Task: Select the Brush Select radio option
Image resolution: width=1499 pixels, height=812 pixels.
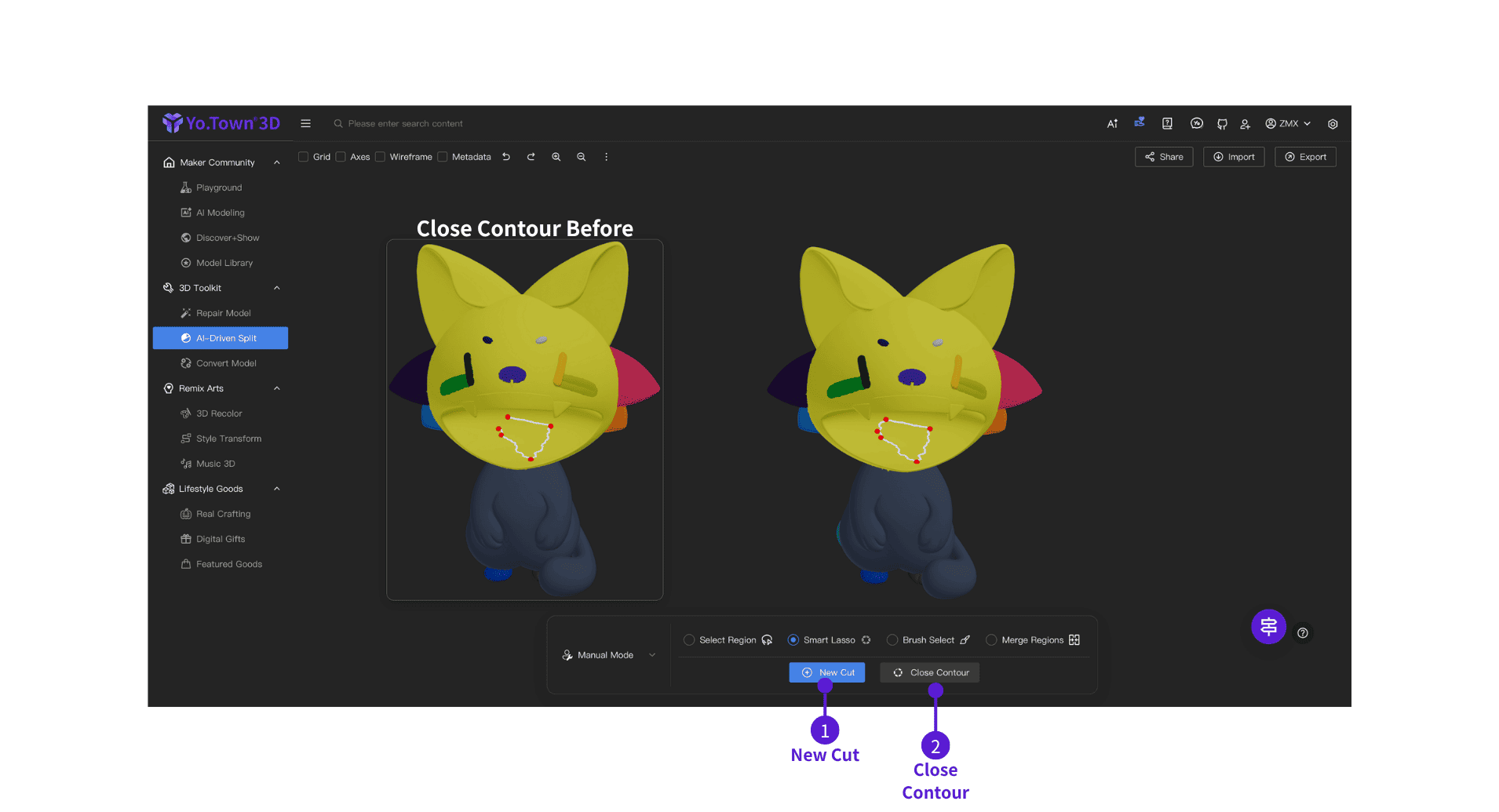Action: 892,640
